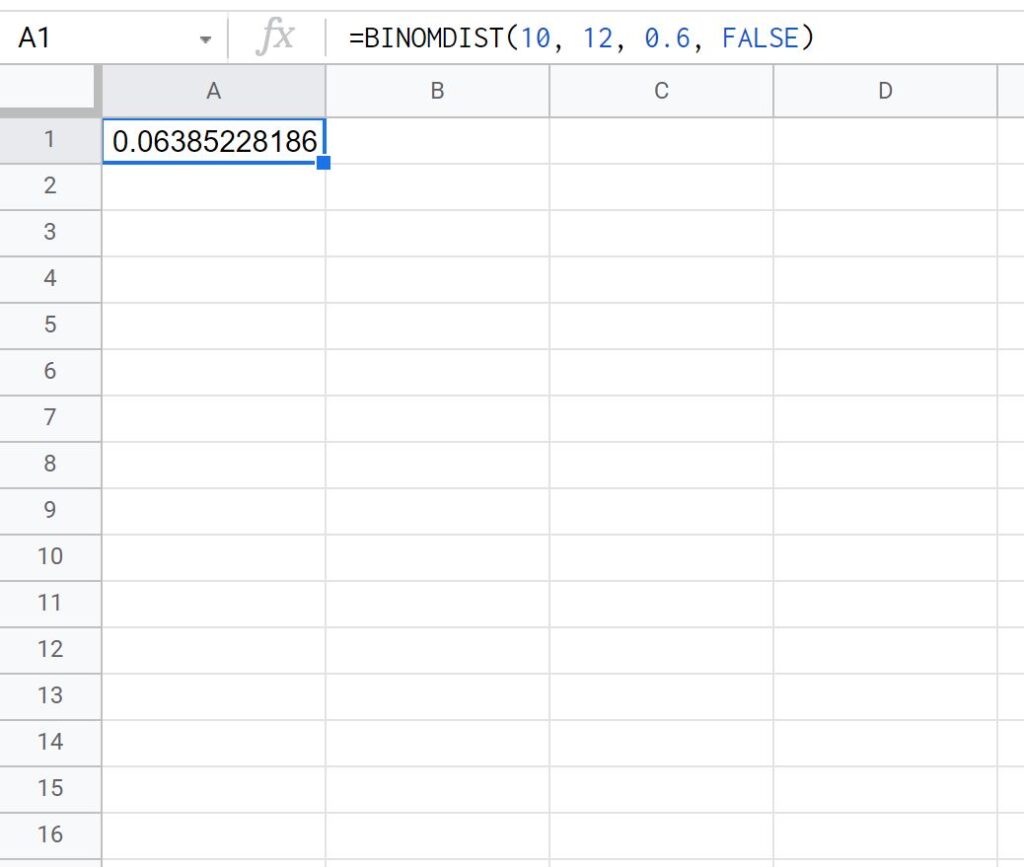Select empty cell B3
Viewport: 1024px width, 867px height.
pyautogui.click(x=437, y=232)
